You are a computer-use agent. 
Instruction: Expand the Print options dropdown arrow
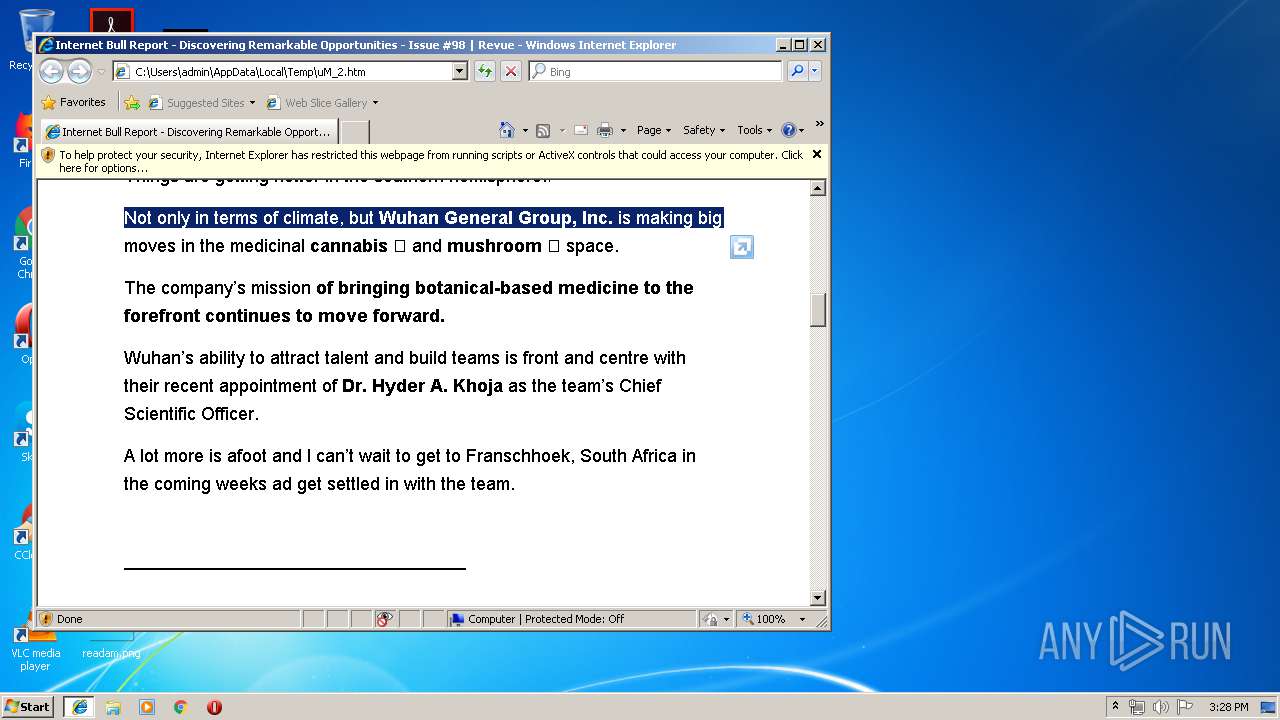tap(623, 130)
